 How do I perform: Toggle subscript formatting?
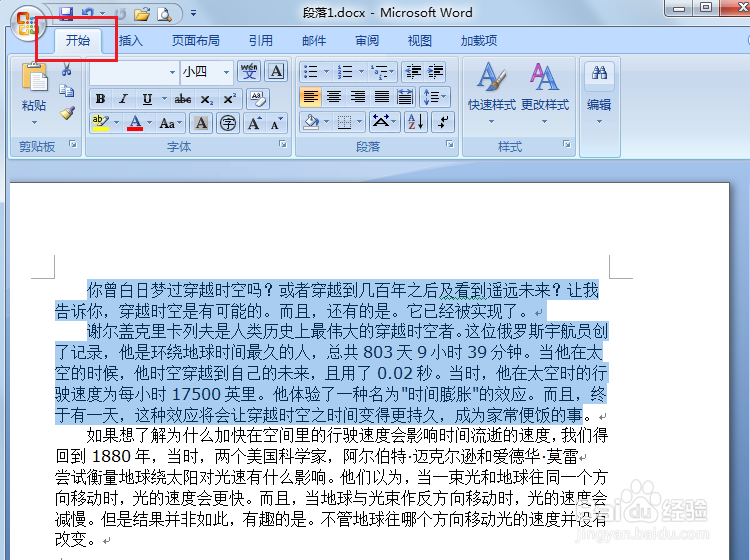pos(206,99)
